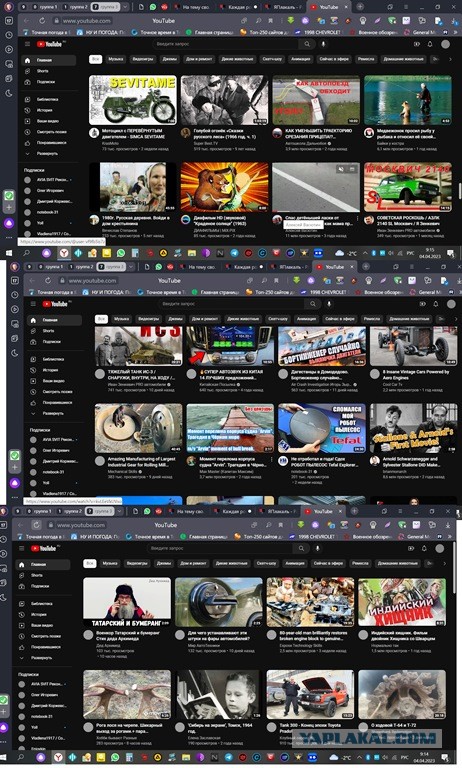The height and width of the screenshot is (768, 462).
Task: Click microphone voice search in bottom screenshot
Action: point(317,548)
